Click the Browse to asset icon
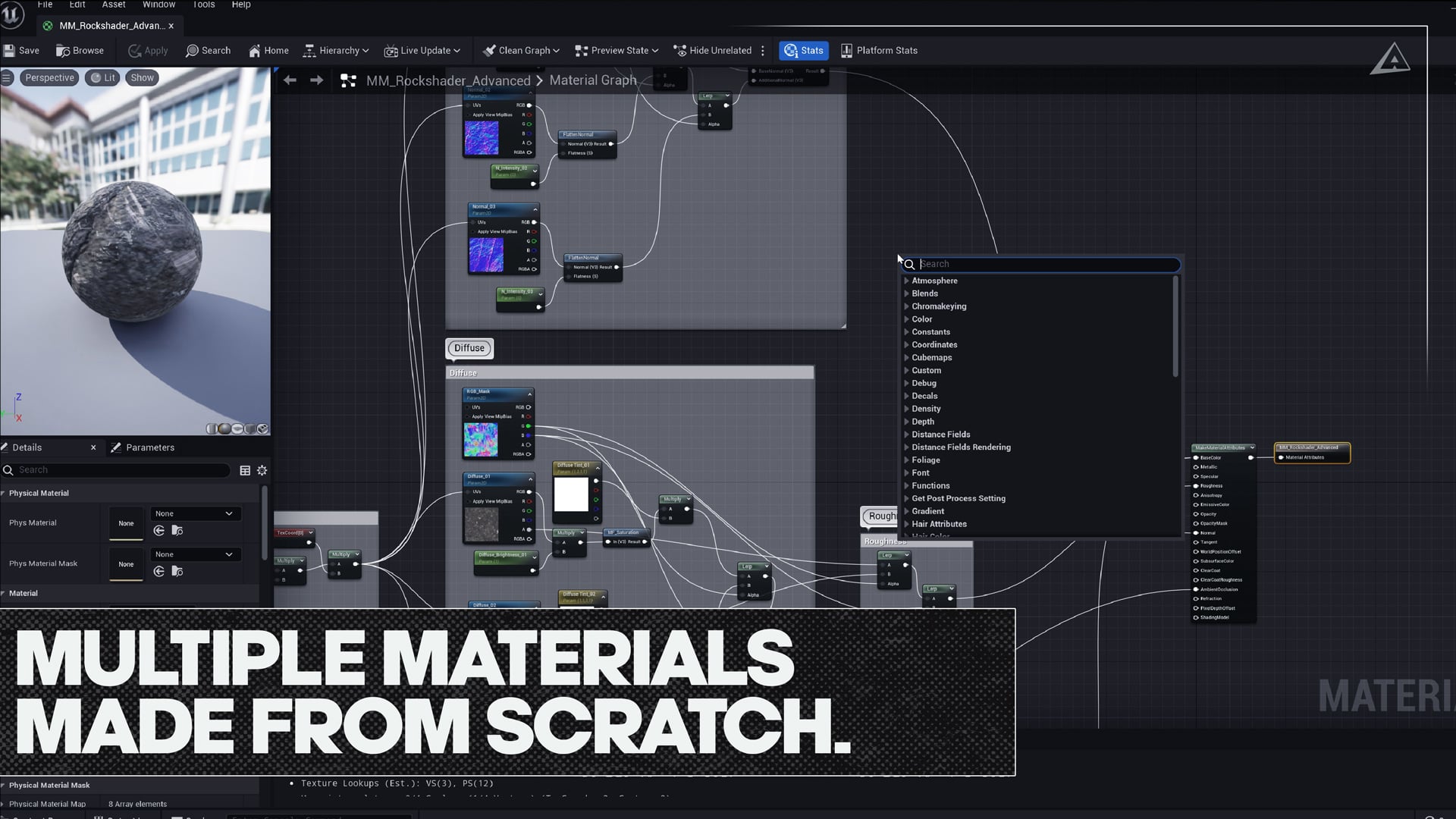Image resolution: width=1456 pixels, height=819 pixels. pyautogui.click(x=63, y=51)
